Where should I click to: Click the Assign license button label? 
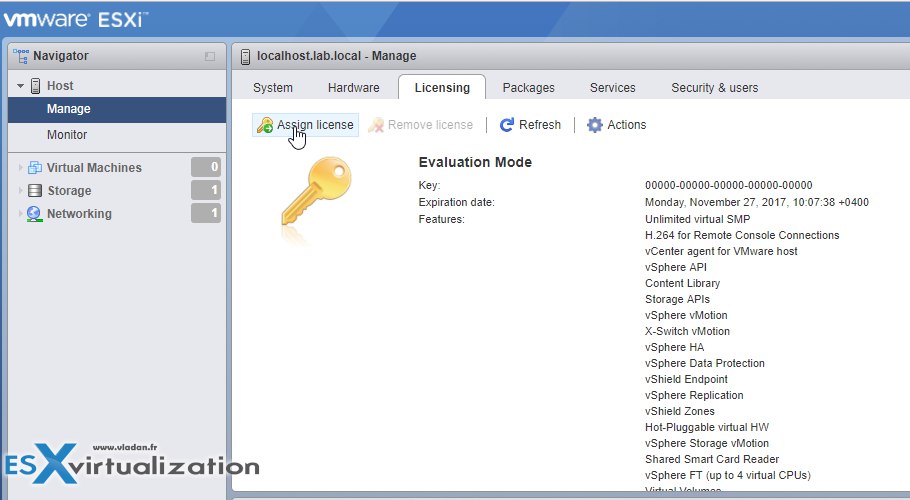(315, 125)
